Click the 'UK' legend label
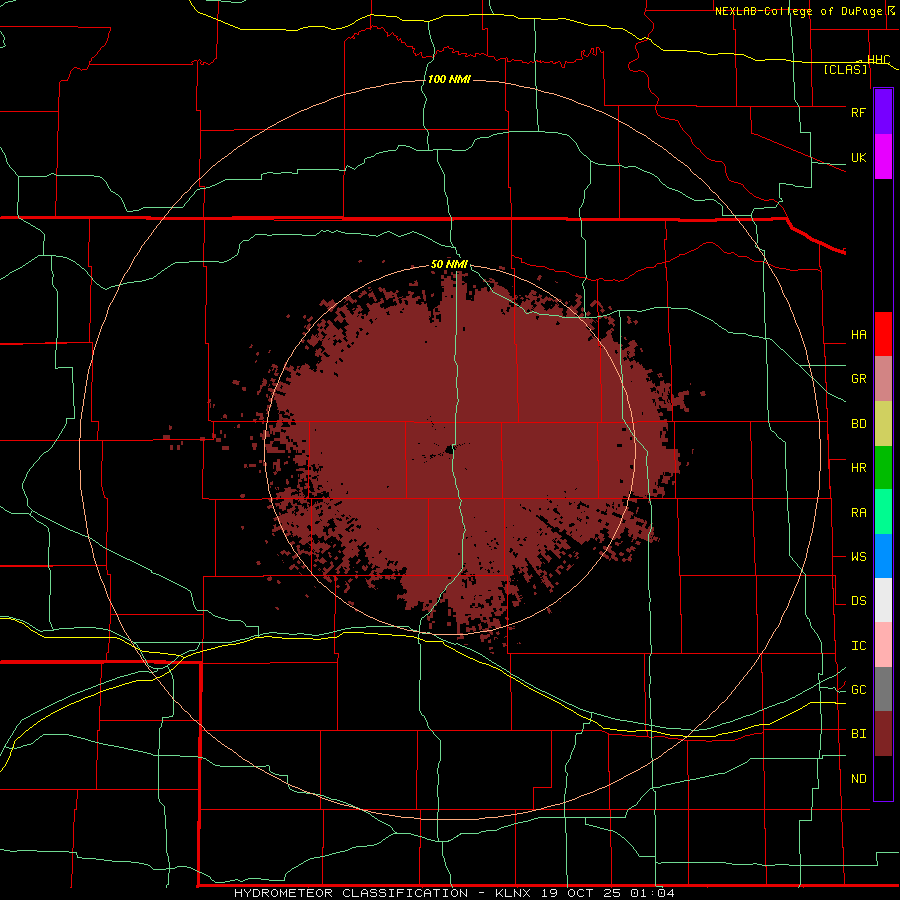Image resolution: width=900 pixels, height=900 pixels. (859, 157)
